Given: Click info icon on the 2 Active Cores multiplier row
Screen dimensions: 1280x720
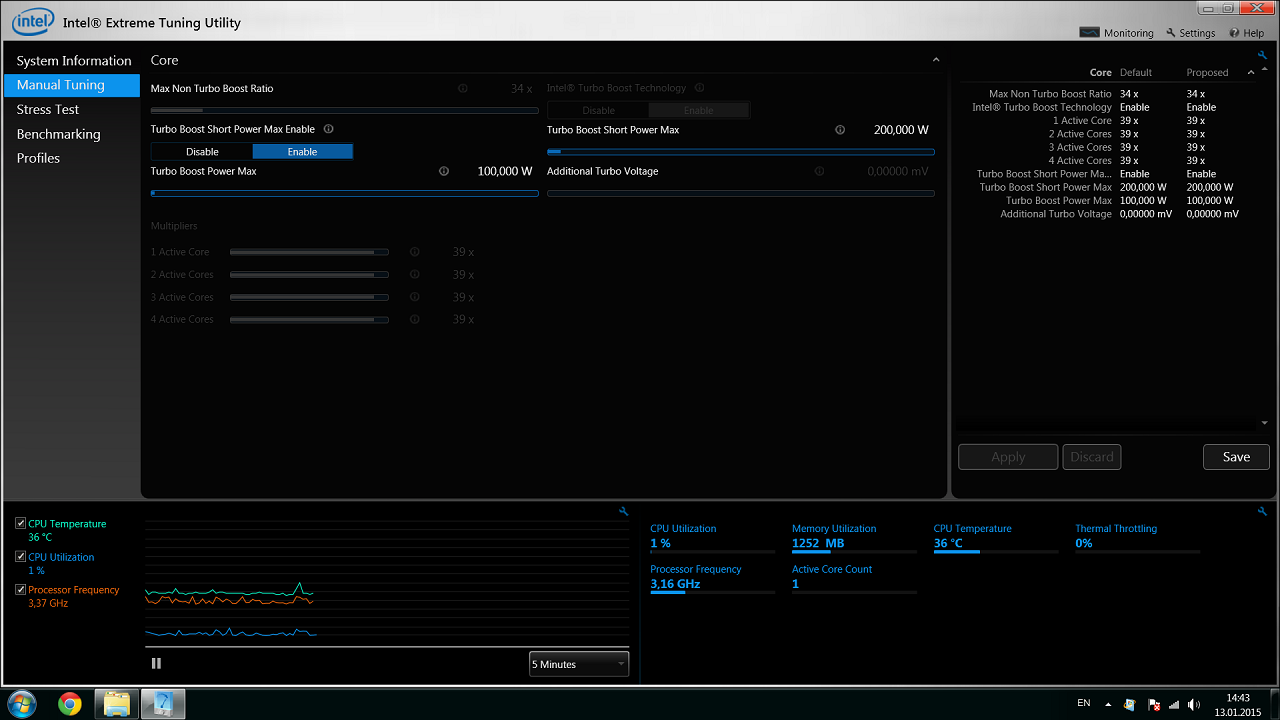Looking at the screenshot, I should coord(415,275).
